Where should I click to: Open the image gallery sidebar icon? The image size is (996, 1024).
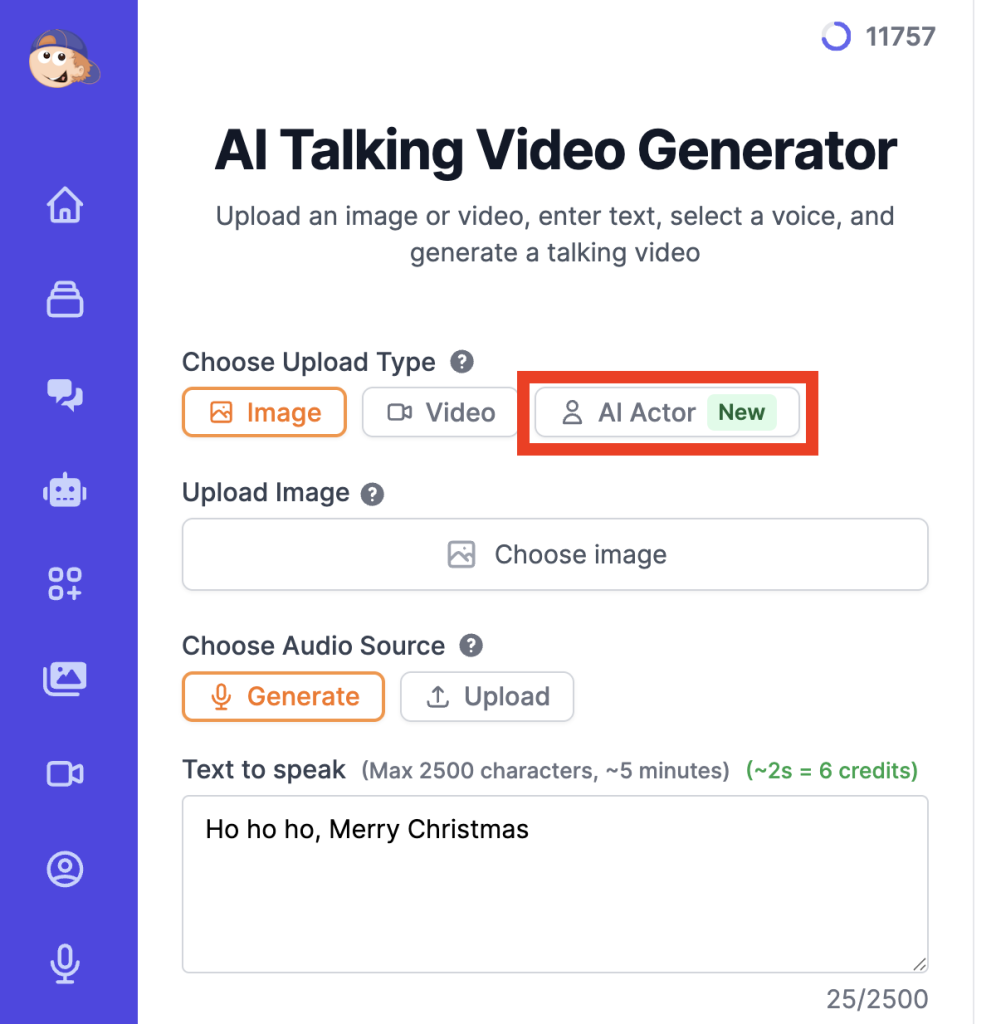click(66, 679)
